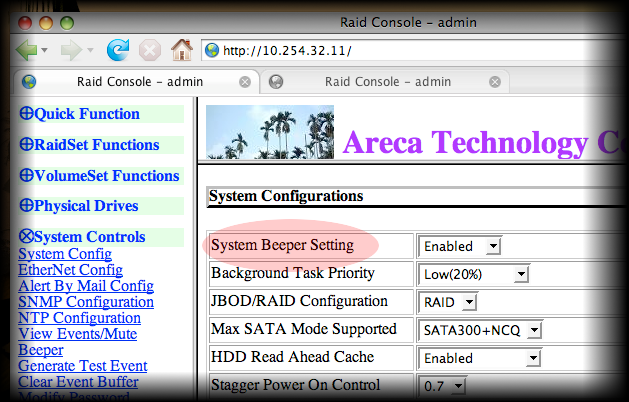Go to the home page icon
This screenshot has width=629, height=402.
click(182, 50)
